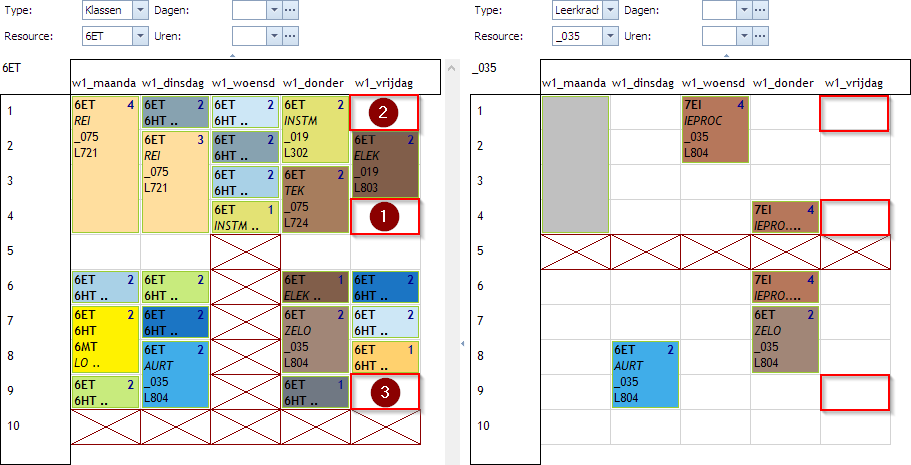
Task: Click ellipsis button next to left Uren
Action: click(x=290, y=36)
